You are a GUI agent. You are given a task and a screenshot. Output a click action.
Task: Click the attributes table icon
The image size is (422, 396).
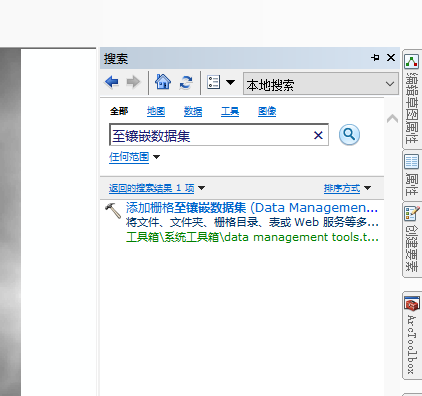pyautogui.click(x=412, y=162)
